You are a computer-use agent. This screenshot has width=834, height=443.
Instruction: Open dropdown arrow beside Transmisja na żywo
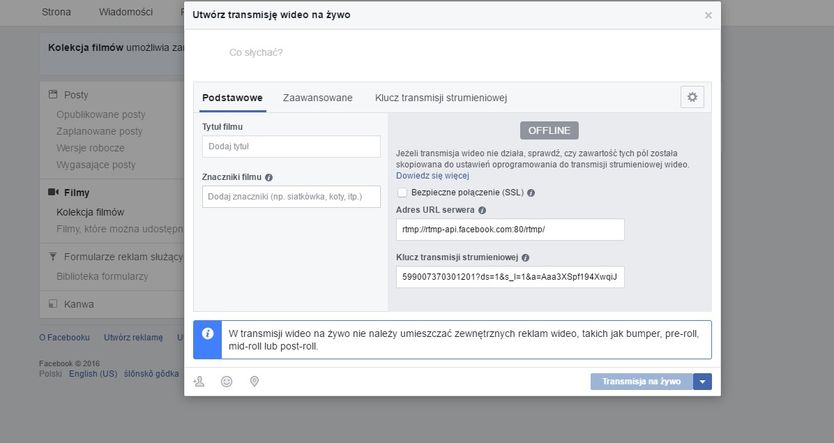[702, 381]
